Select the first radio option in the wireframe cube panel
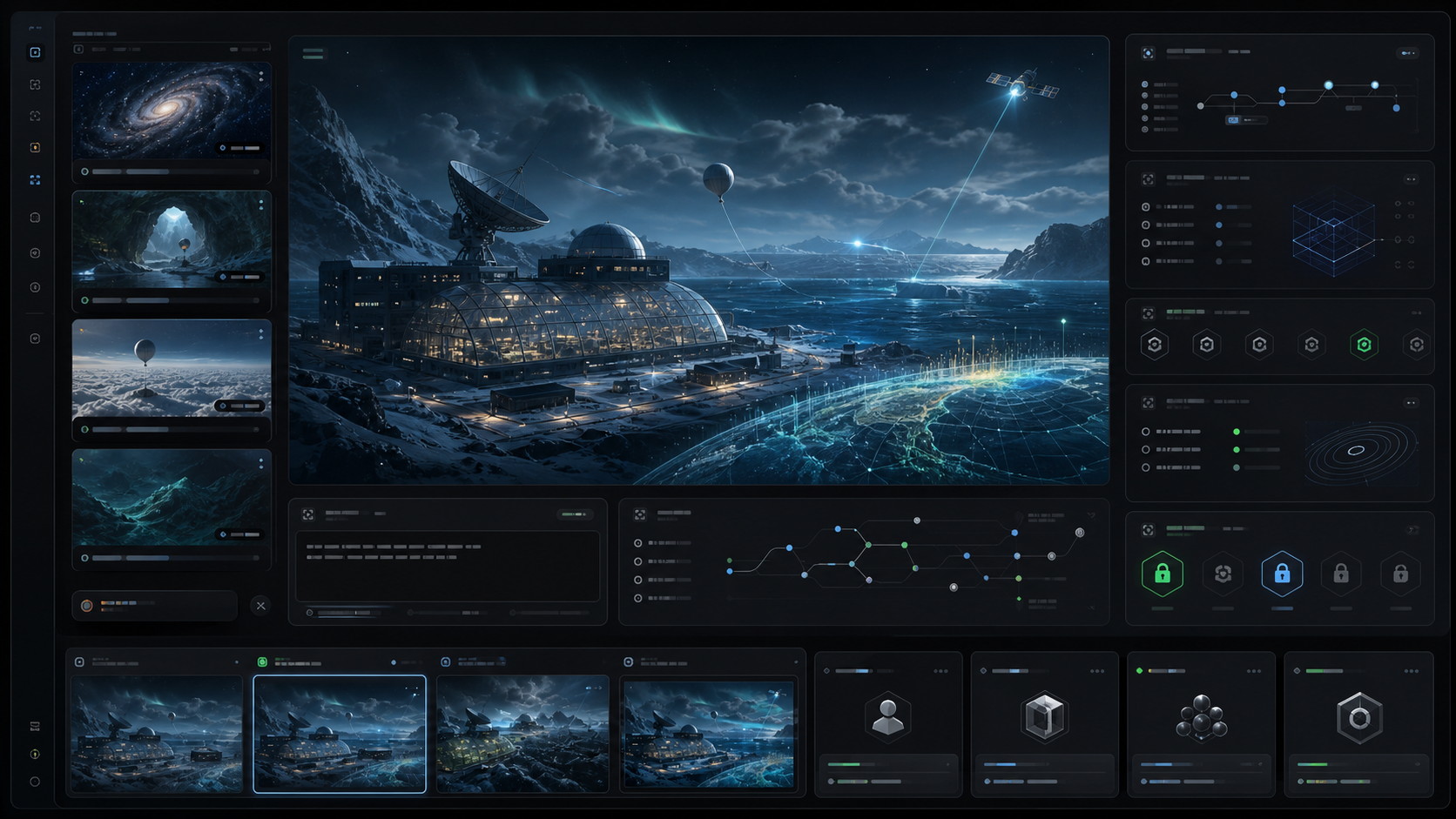Screen dimensions: 1456x819 [x=1146, y=207]
